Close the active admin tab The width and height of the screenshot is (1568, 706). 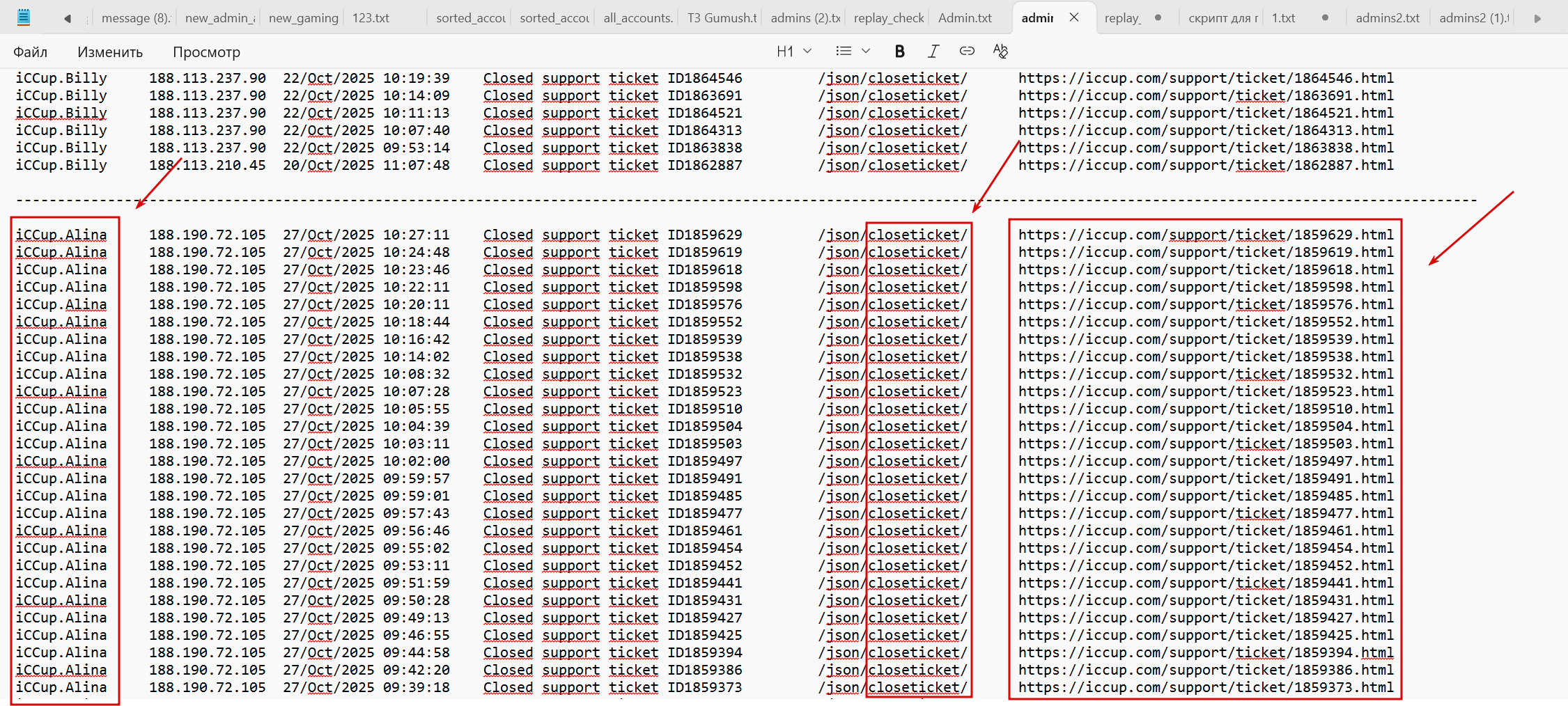pyautogui.click(x=1074, y=17)
